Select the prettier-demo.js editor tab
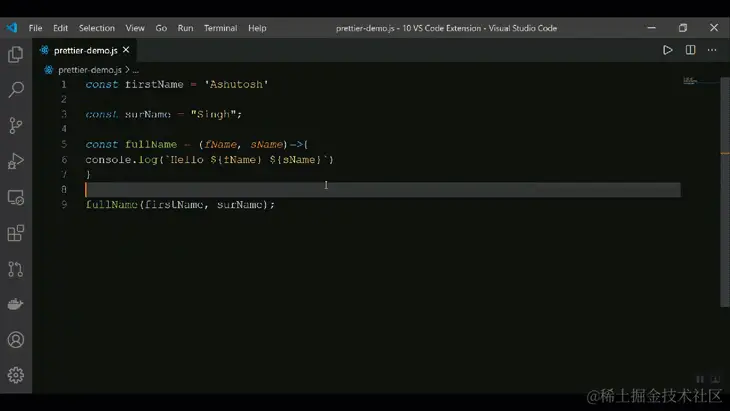Viewport: 730px width, 411px height. tap(85, 50)
